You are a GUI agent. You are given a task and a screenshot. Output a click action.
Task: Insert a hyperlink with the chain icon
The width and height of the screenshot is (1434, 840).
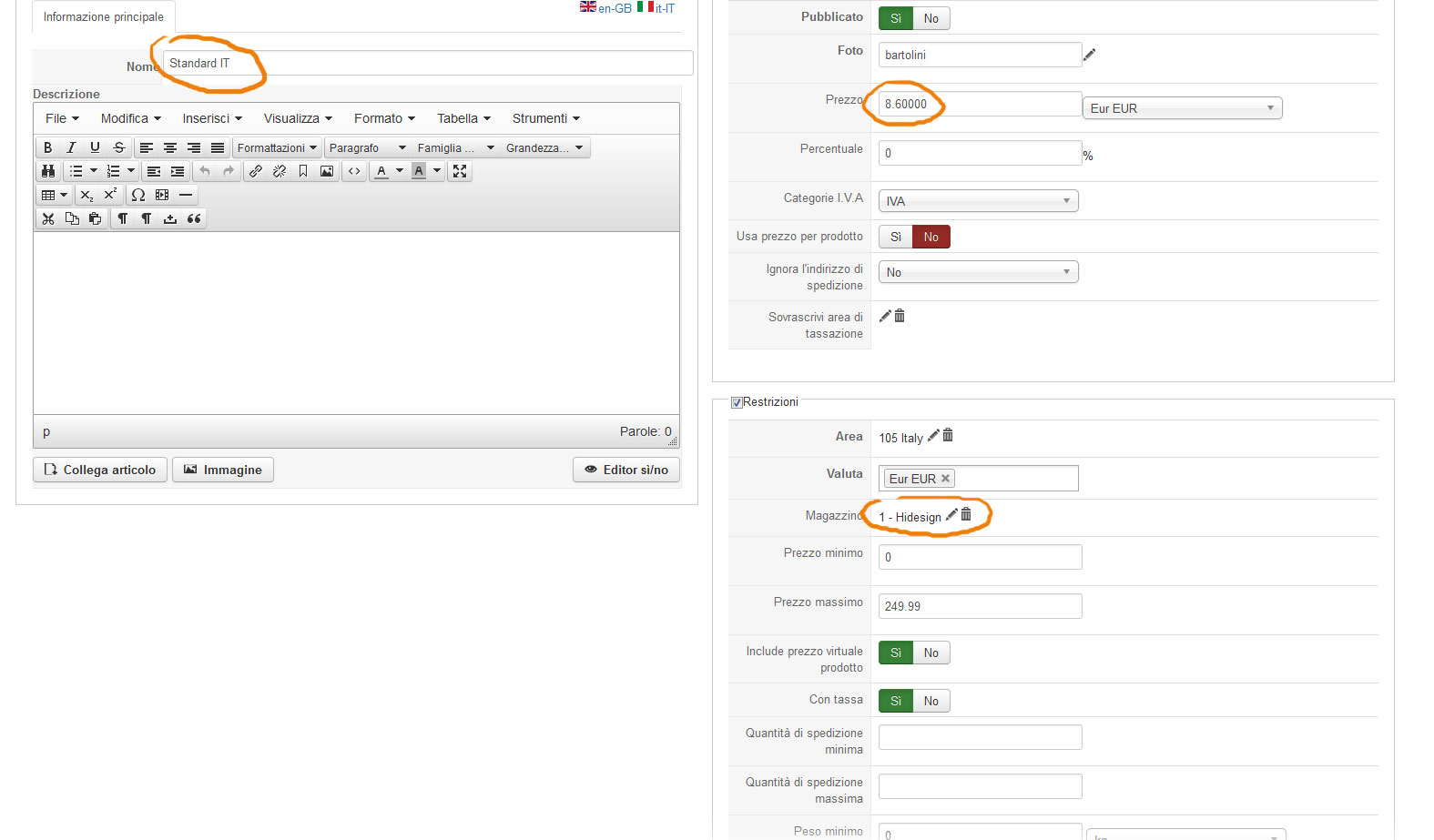[256, 171]
